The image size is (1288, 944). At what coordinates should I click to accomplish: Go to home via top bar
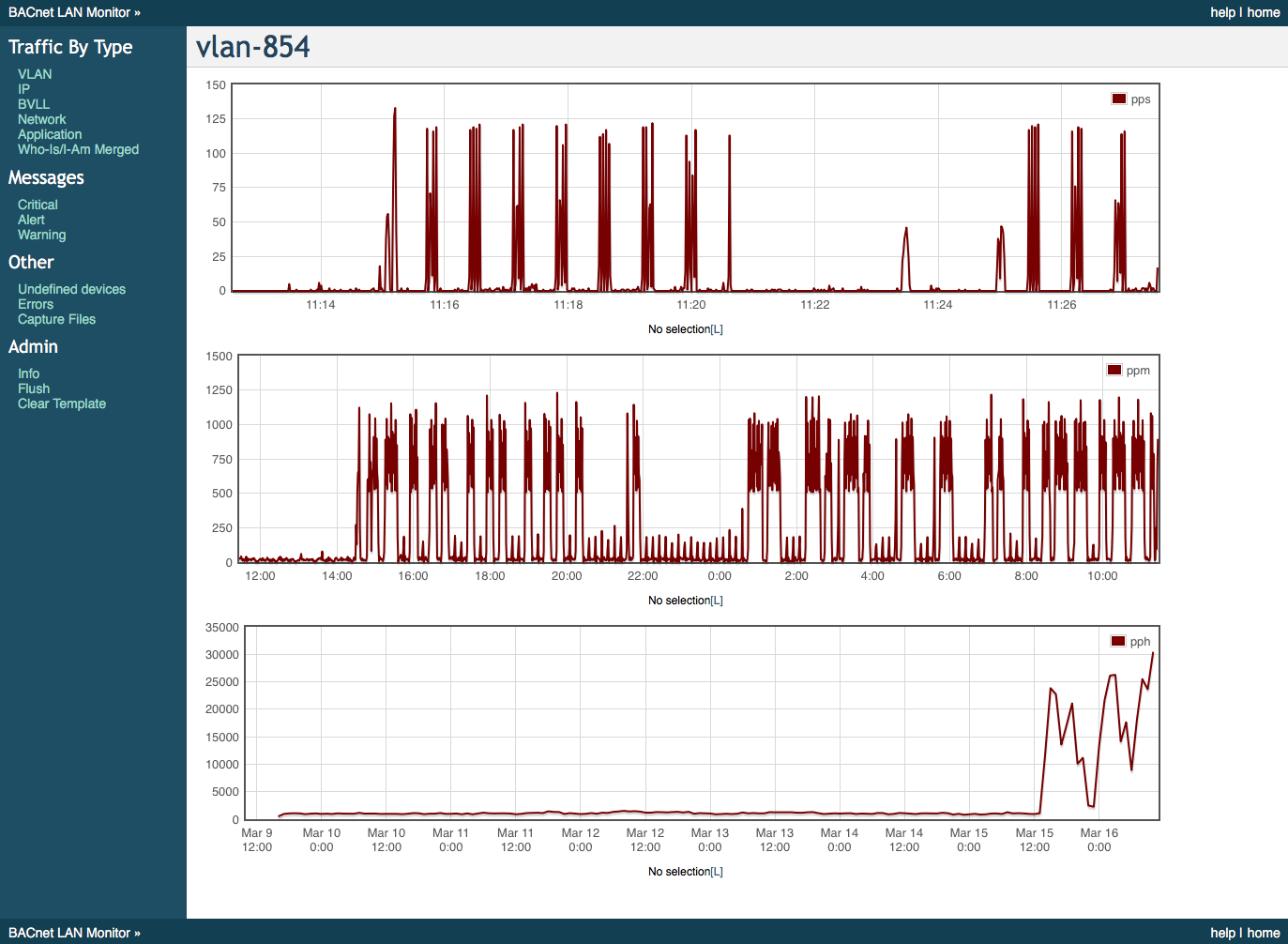coord(1264,12)
